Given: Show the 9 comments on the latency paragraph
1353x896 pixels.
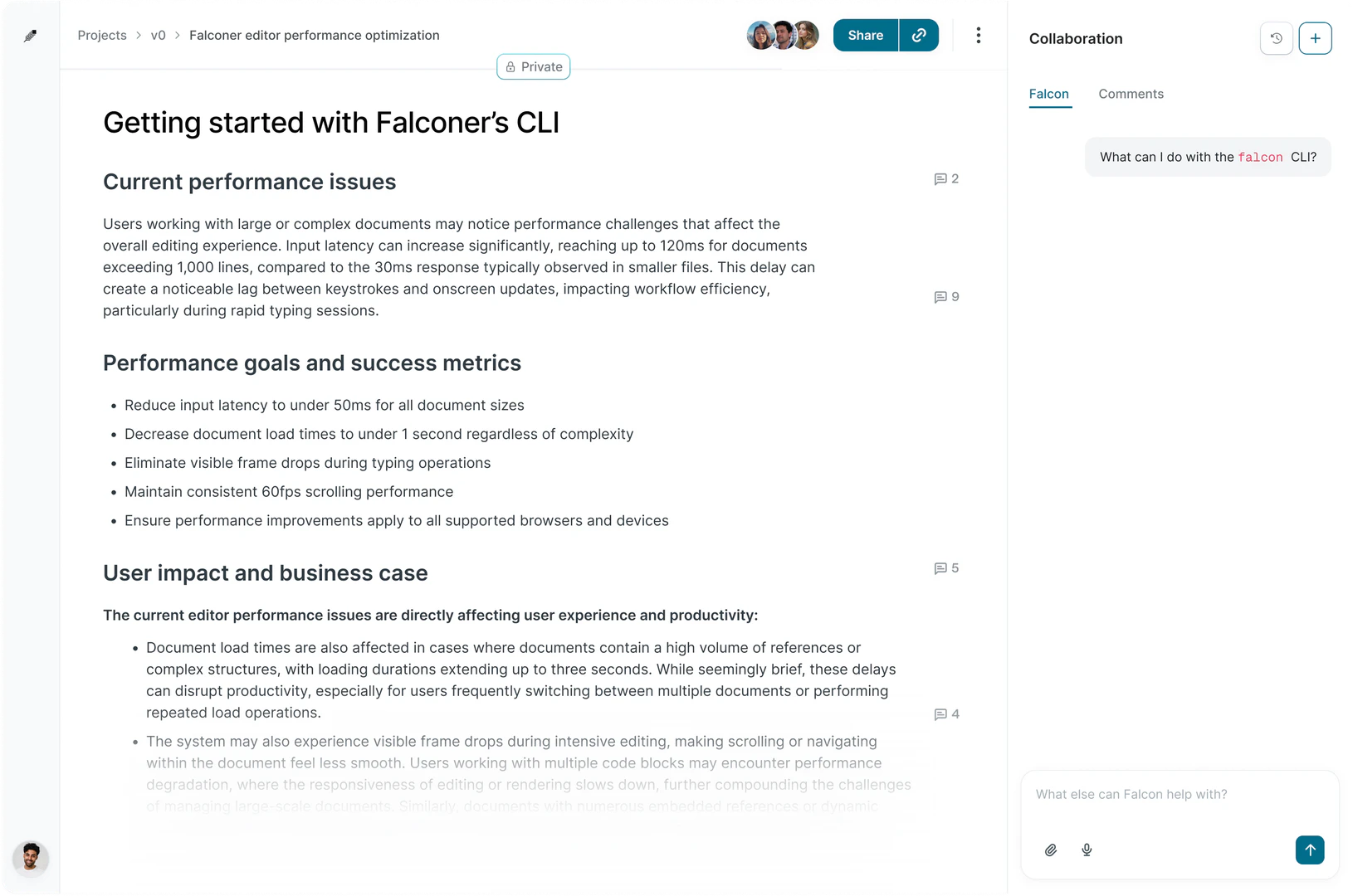Looking at the screenshot, I should tap(946, 297).
